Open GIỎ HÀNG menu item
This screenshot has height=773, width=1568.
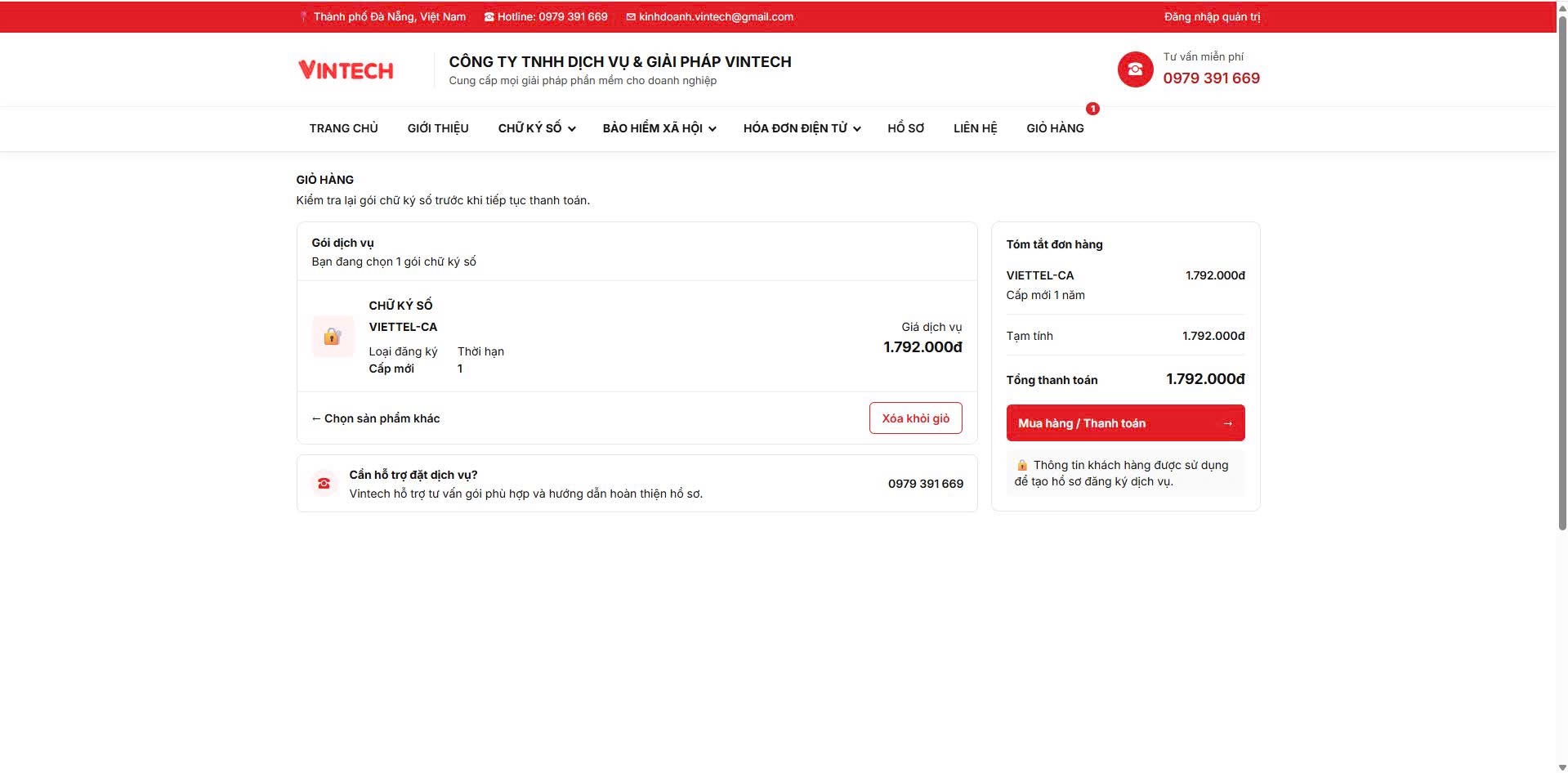click(1055, 128)
